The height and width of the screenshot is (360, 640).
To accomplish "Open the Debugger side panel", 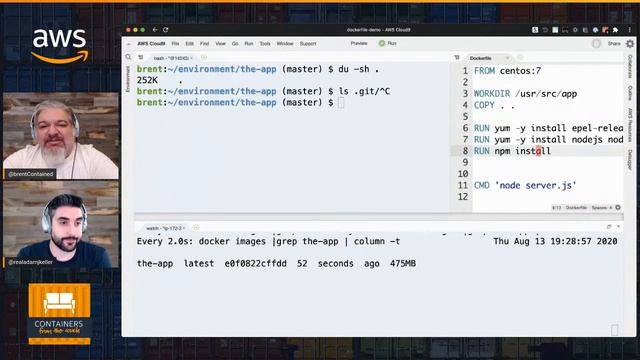I will point(630,159).
